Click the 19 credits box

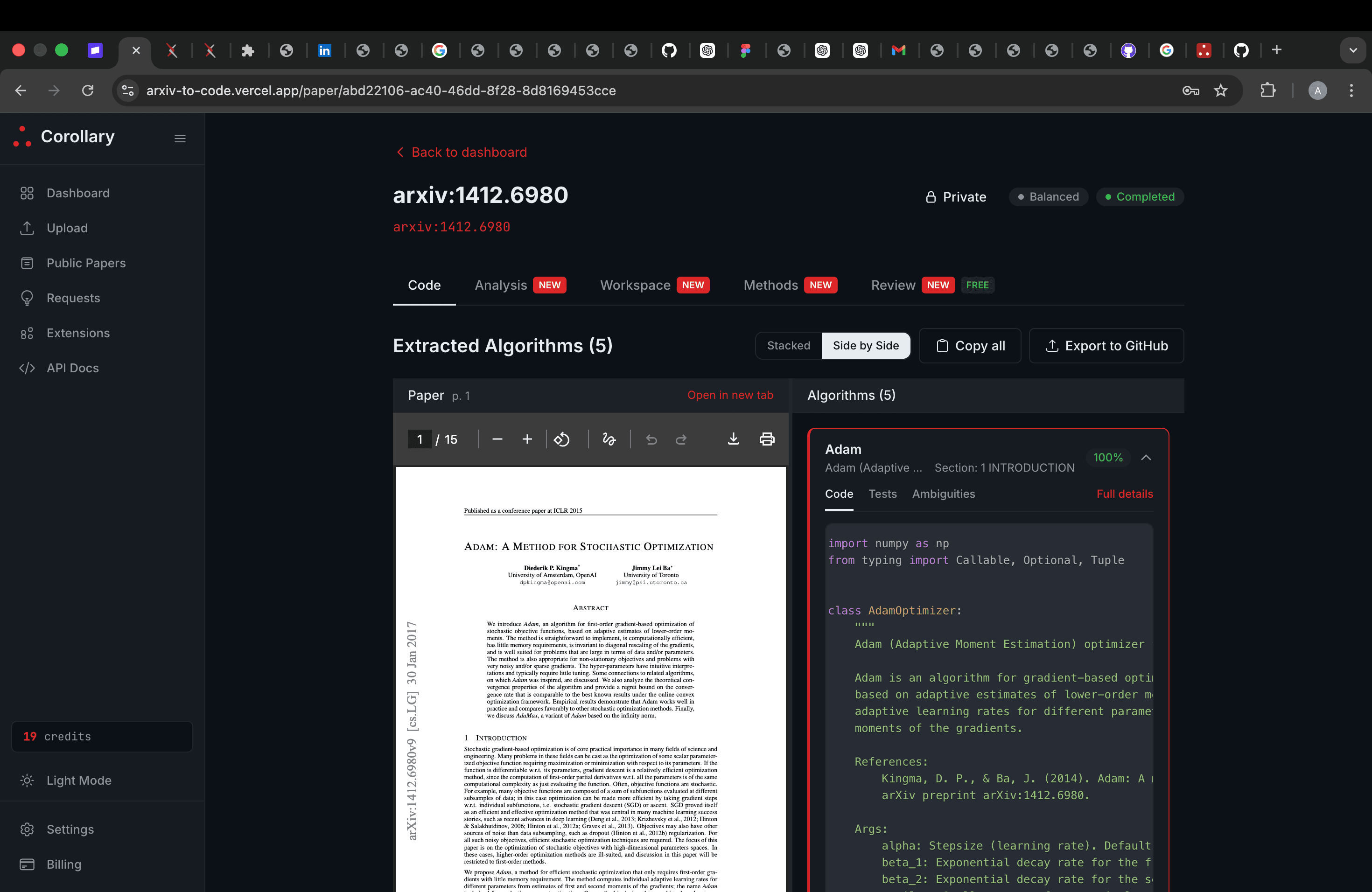tap(102, 737)
